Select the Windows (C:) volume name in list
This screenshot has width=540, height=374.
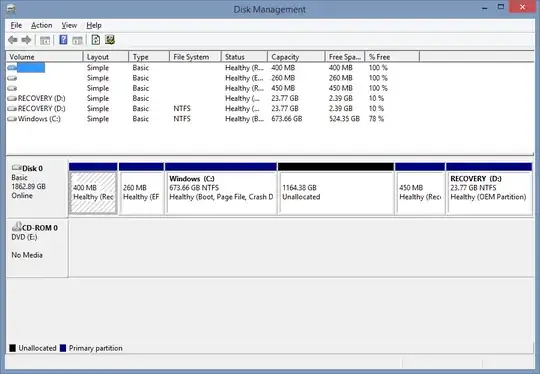click(39, 119)
